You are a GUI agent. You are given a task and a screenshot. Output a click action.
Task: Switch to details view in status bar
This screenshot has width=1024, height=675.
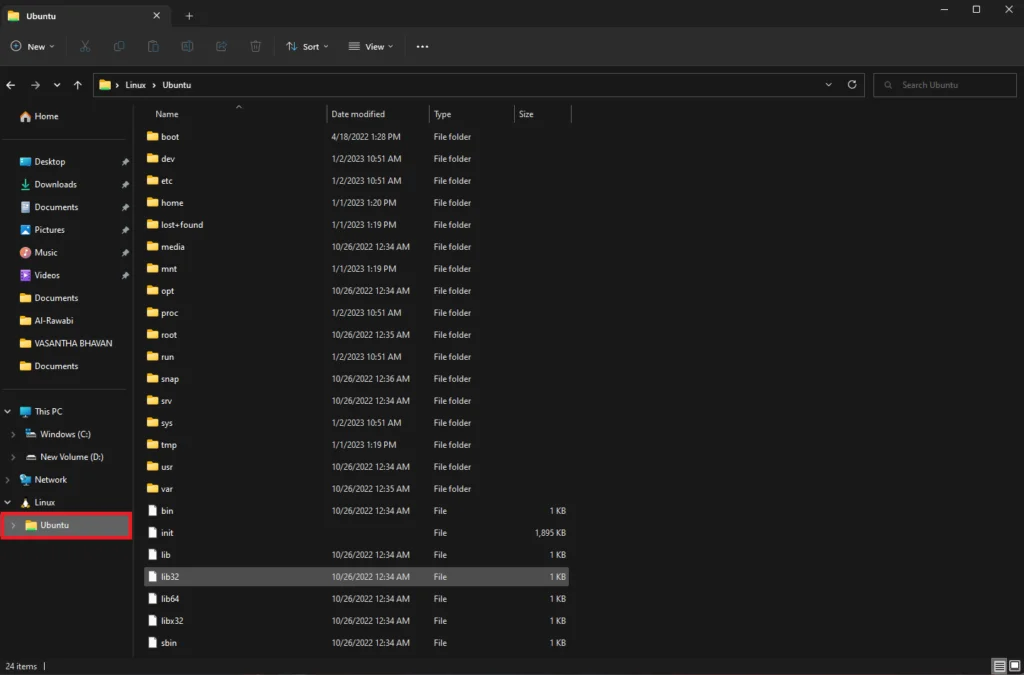997,666
